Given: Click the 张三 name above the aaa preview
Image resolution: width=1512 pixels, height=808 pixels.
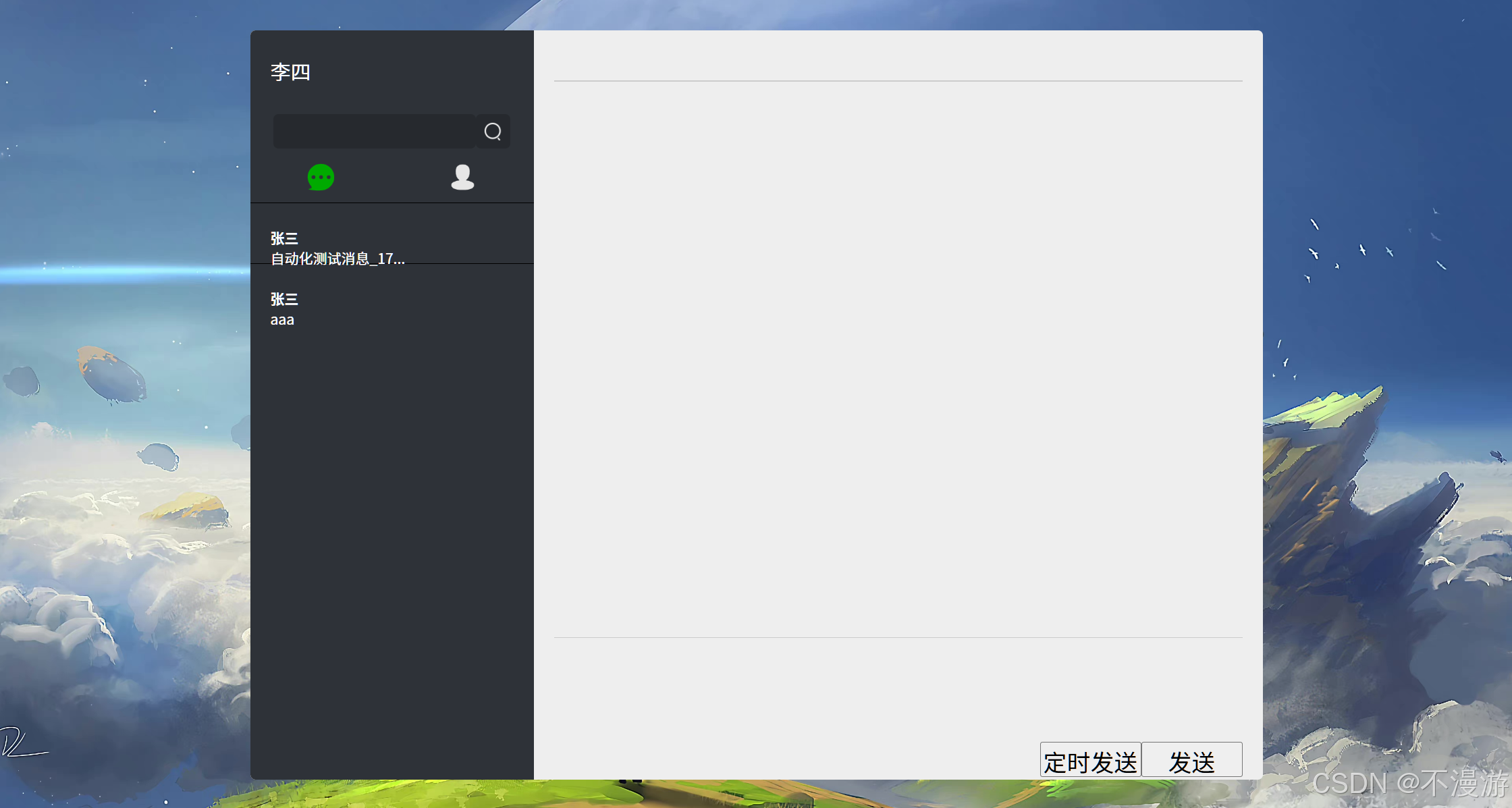Looking at the screenshot, I should [x=284, y=299].
